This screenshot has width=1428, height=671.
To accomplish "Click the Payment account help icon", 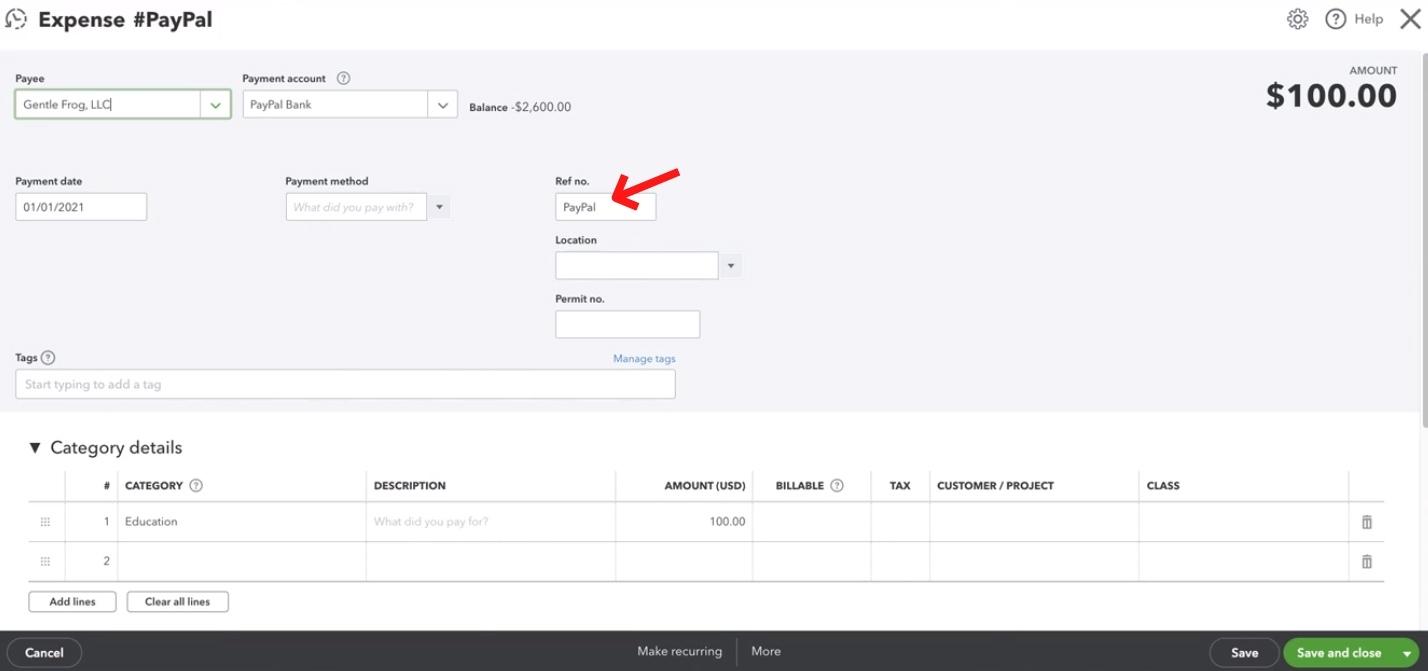I will [x=343, y=78].
